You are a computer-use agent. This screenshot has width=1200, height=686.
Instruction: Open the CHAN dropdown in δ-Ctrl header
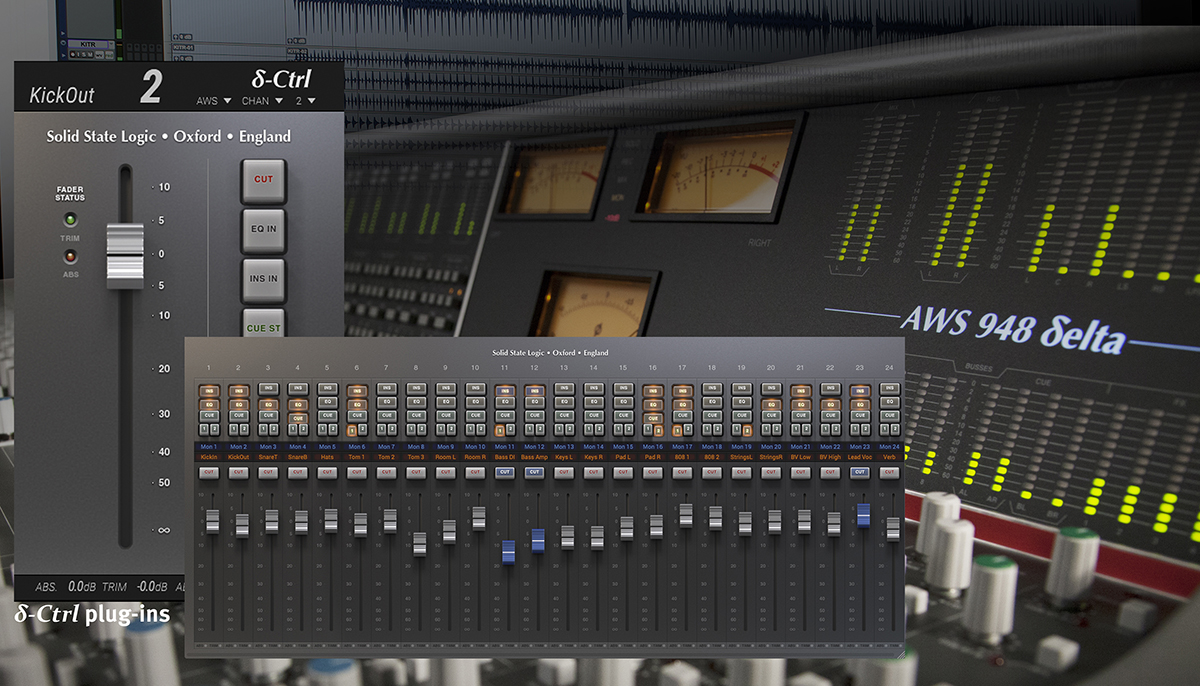(262, 100)
